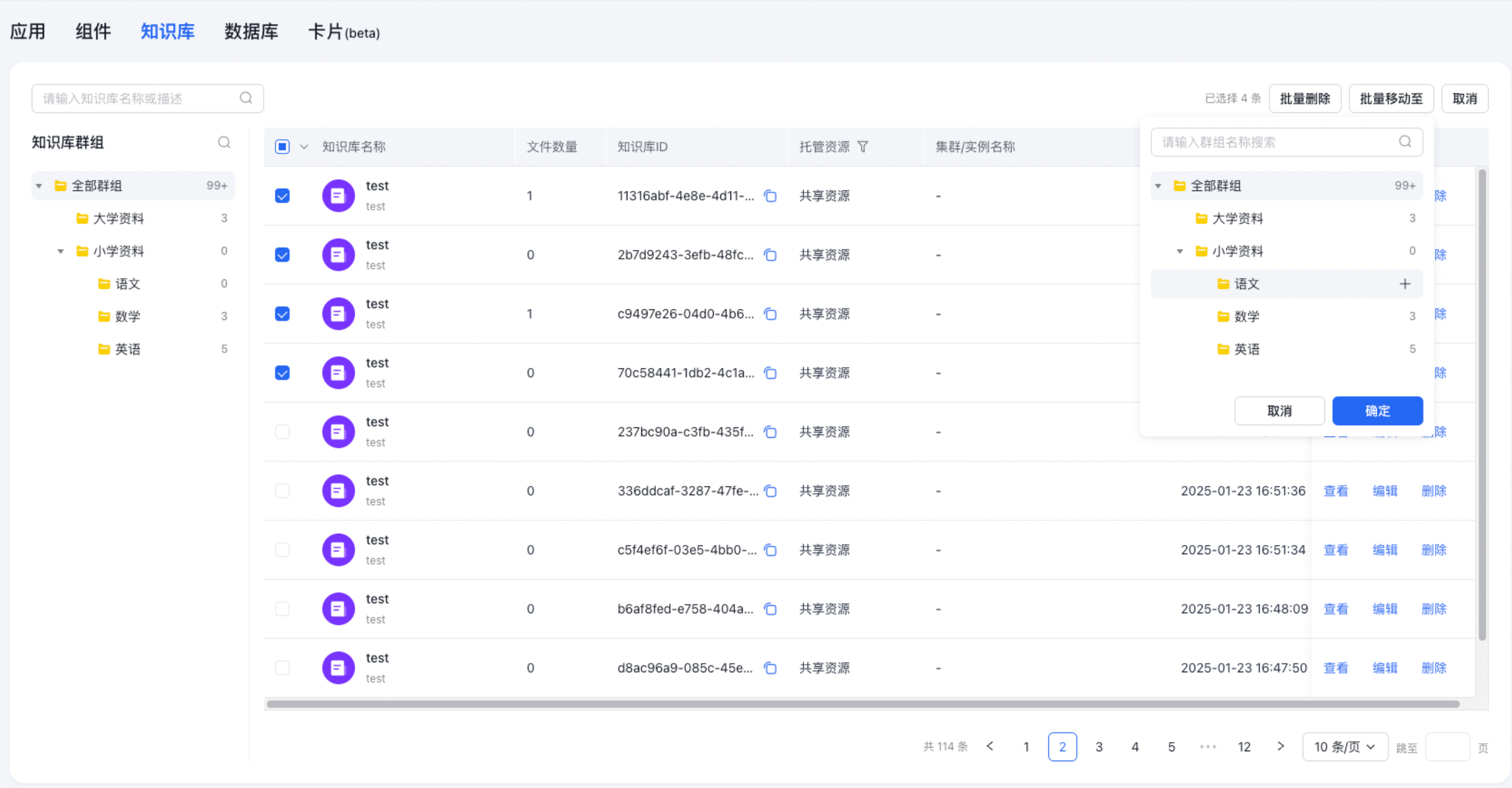Open 知识库 tab
This screenshot has height=788, width=1512.
(167, 31)
